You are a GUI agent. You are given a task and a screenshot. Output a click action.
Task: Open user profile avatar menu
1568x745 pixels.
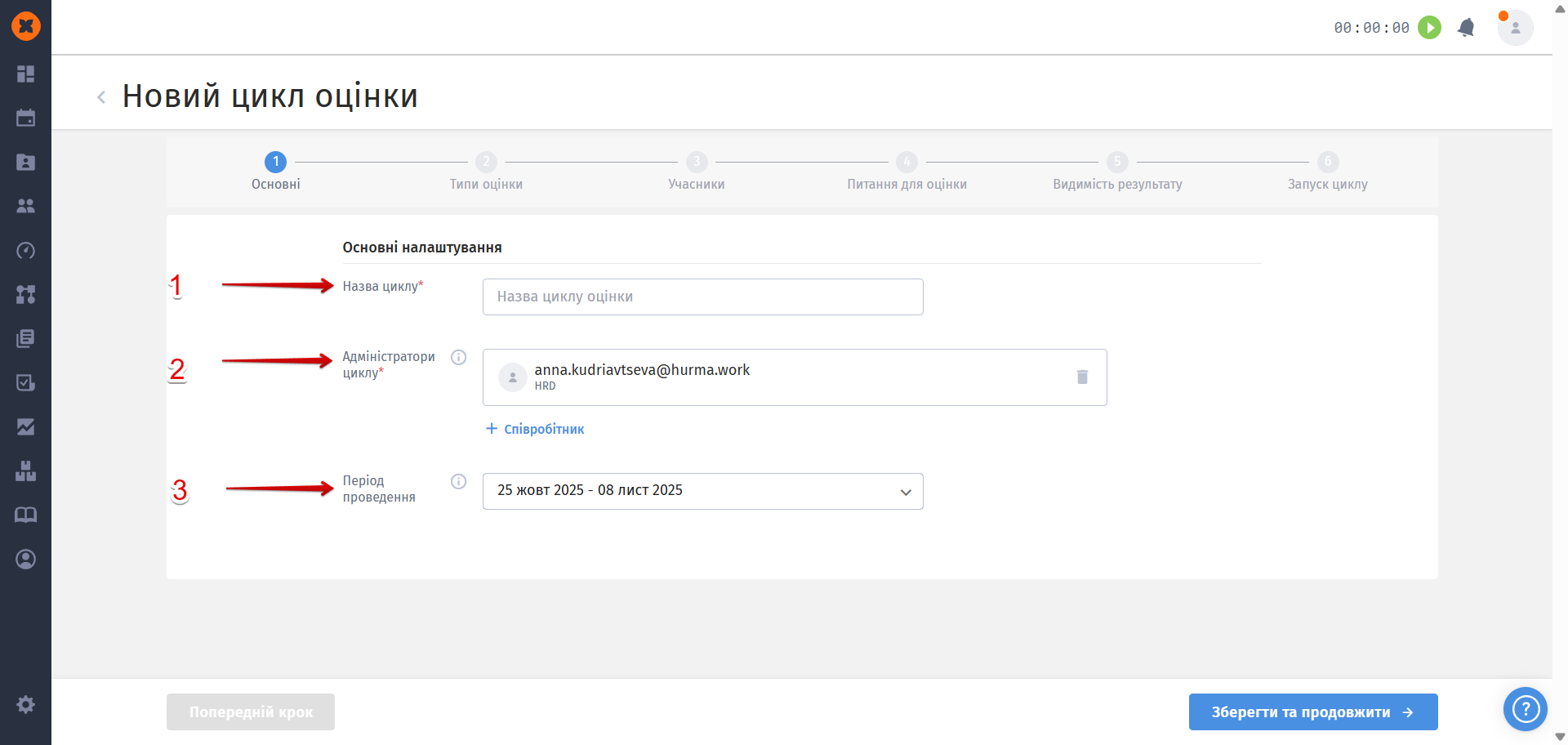[x=1515, y=28]
